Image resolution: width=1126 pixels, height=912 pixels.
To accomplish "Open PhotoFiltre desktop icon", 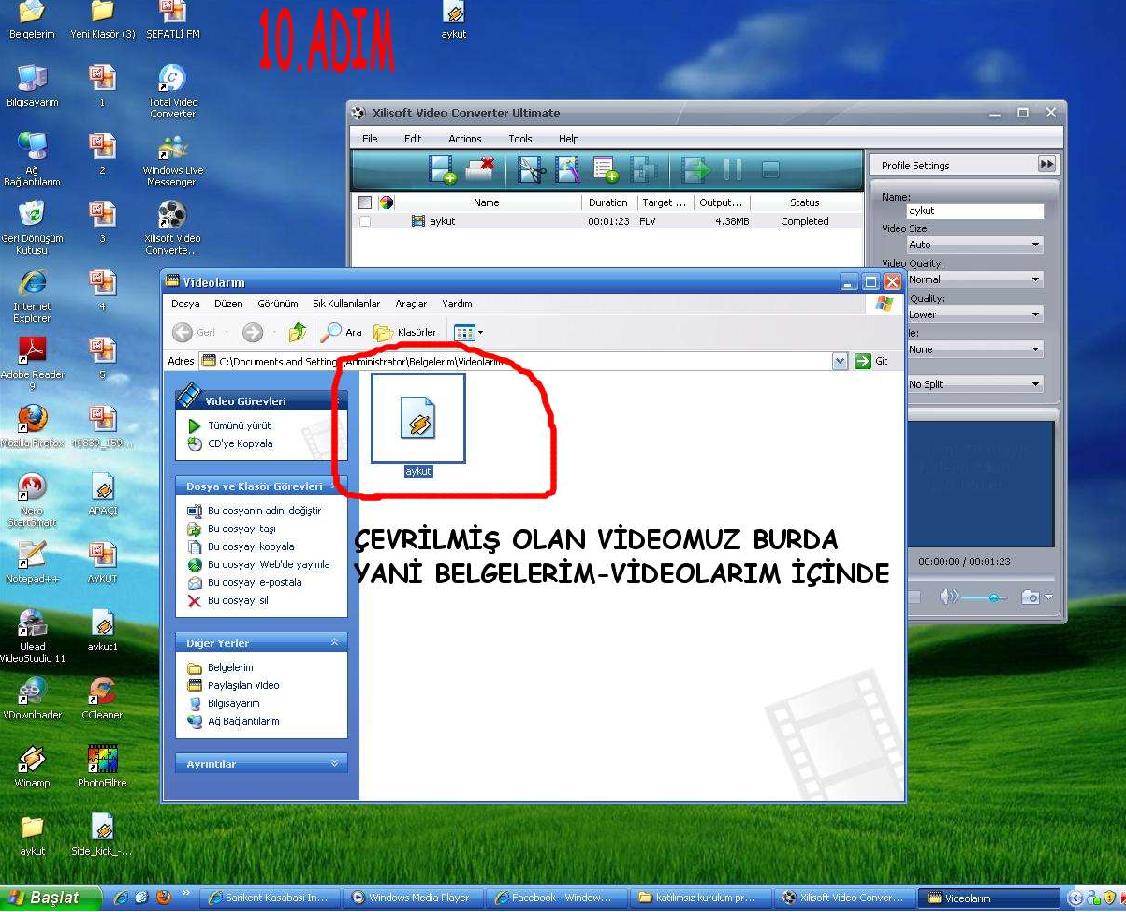I will point(102,766).
